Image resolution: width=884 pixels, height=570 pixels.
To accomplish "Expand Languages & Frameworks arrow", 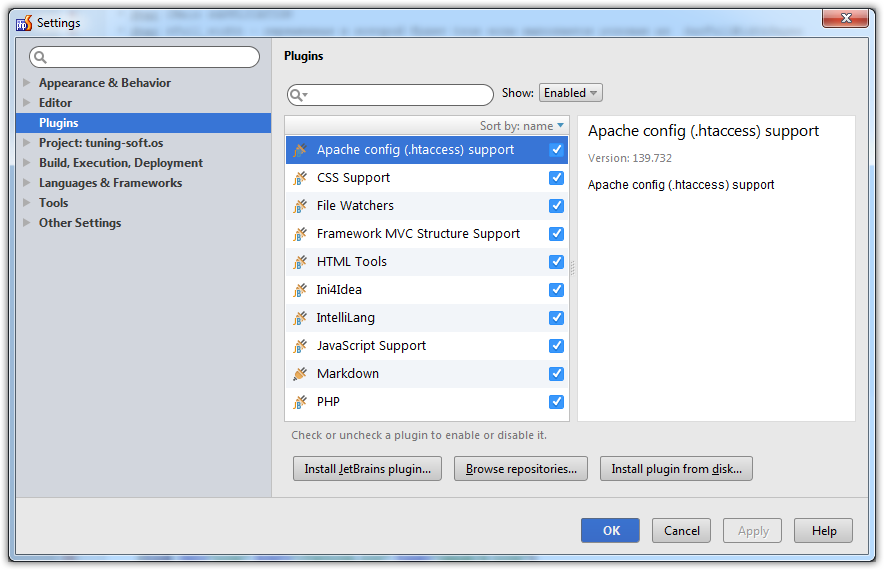I will [x=26, y=183].
